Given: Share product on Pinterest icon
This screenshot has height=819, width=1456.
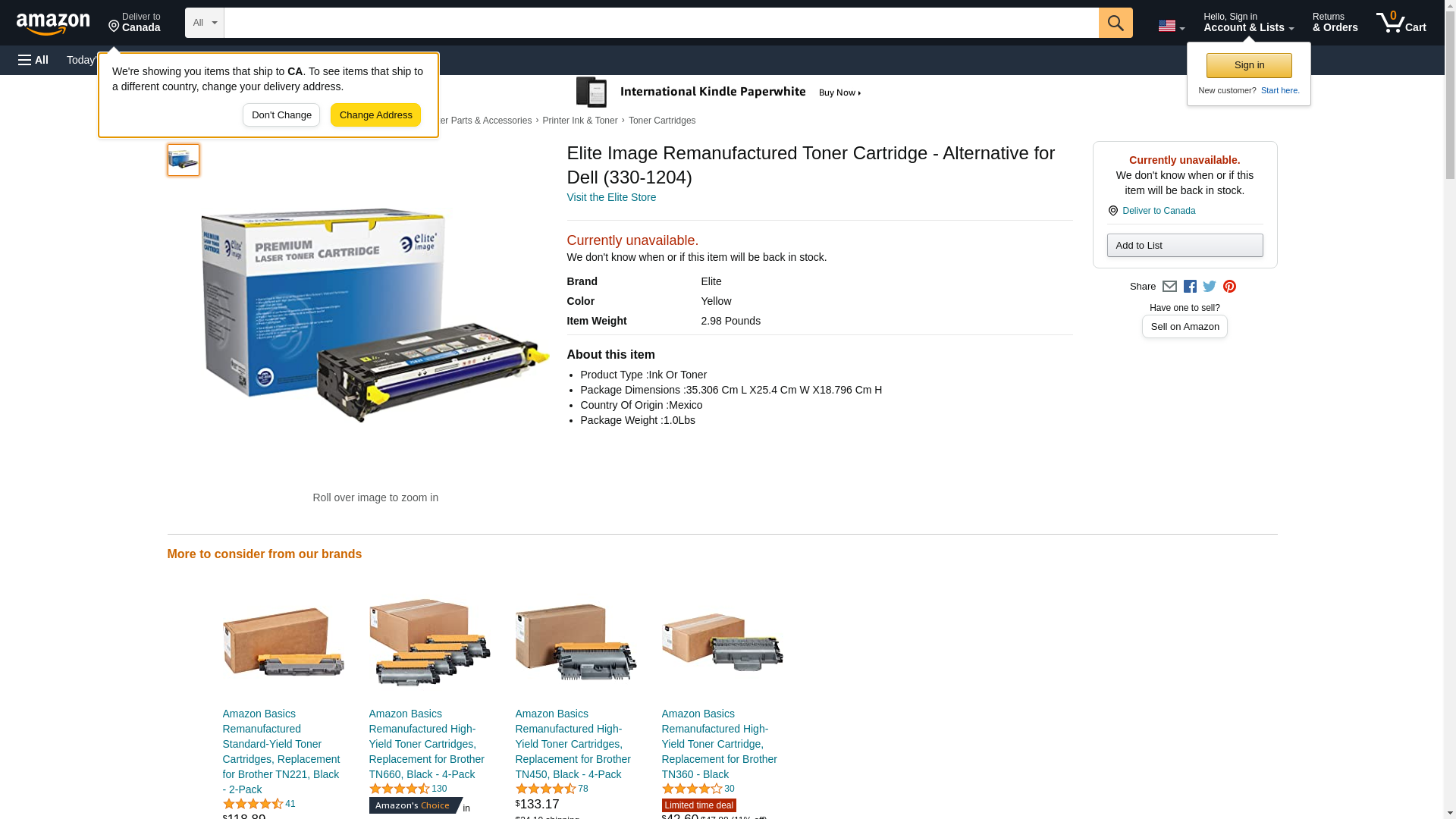Looking at the screenshot, I should click(1229, 287).
